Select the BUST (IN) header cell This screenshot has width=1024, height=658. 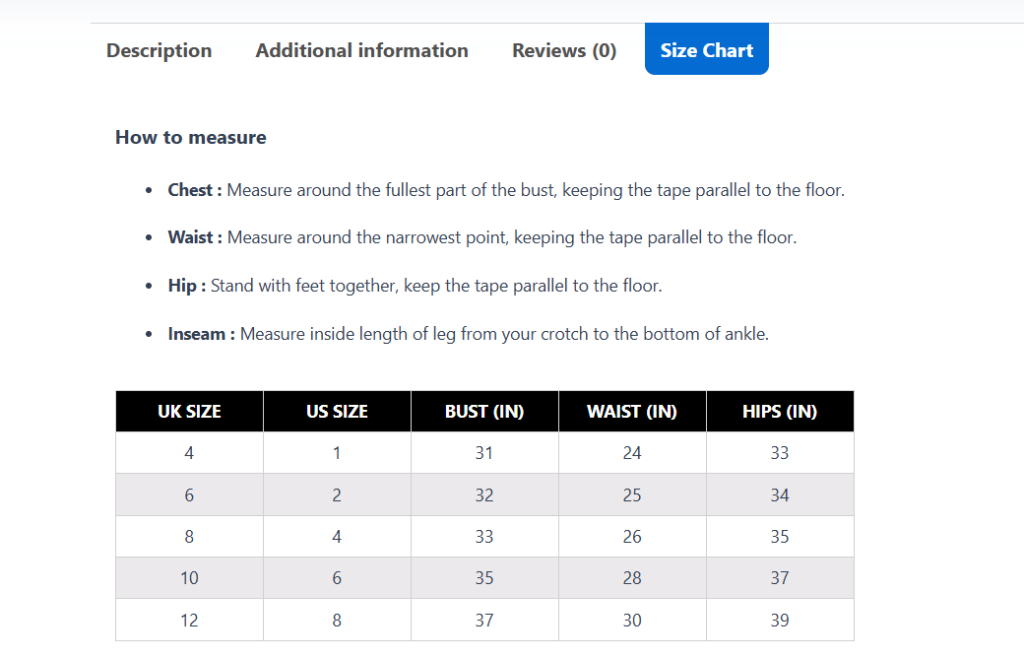tap(484, 411)
